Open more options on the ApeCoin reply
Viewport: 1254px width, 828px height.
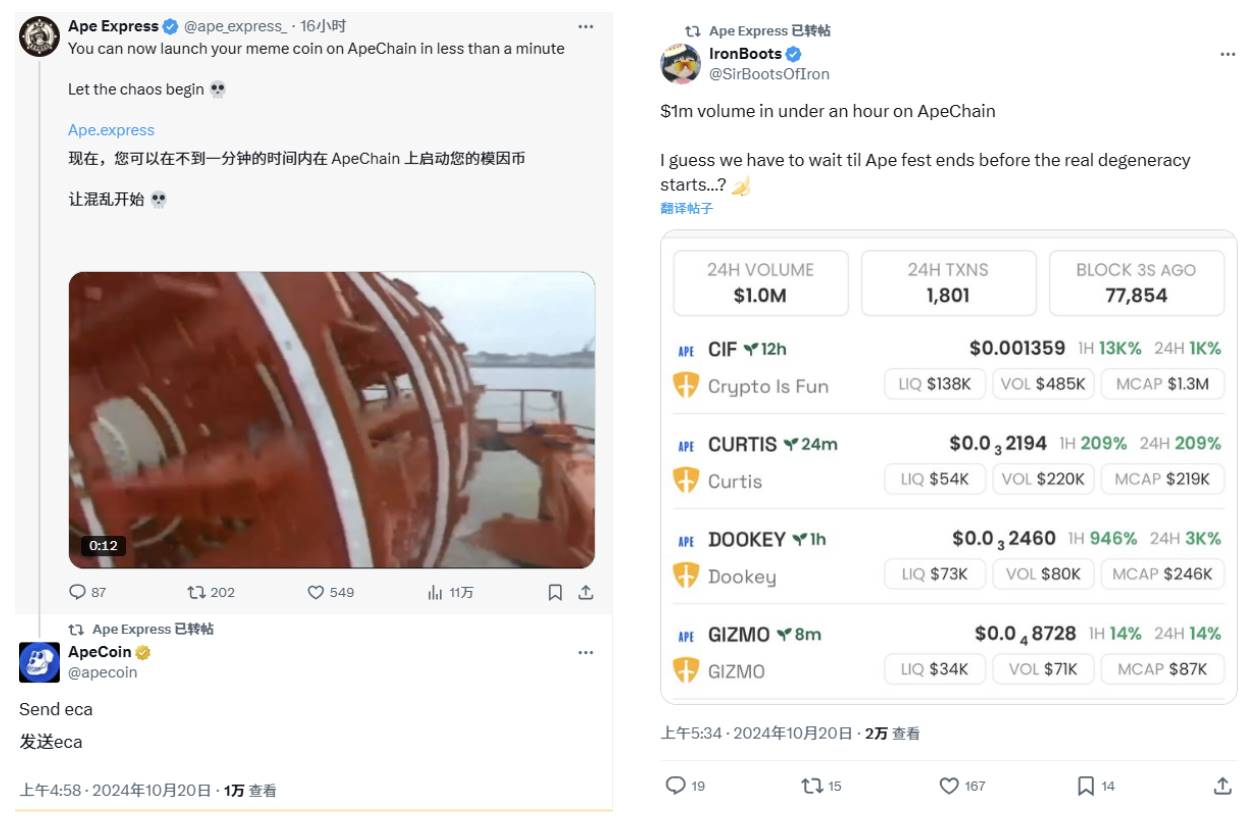tap(585, 651)
